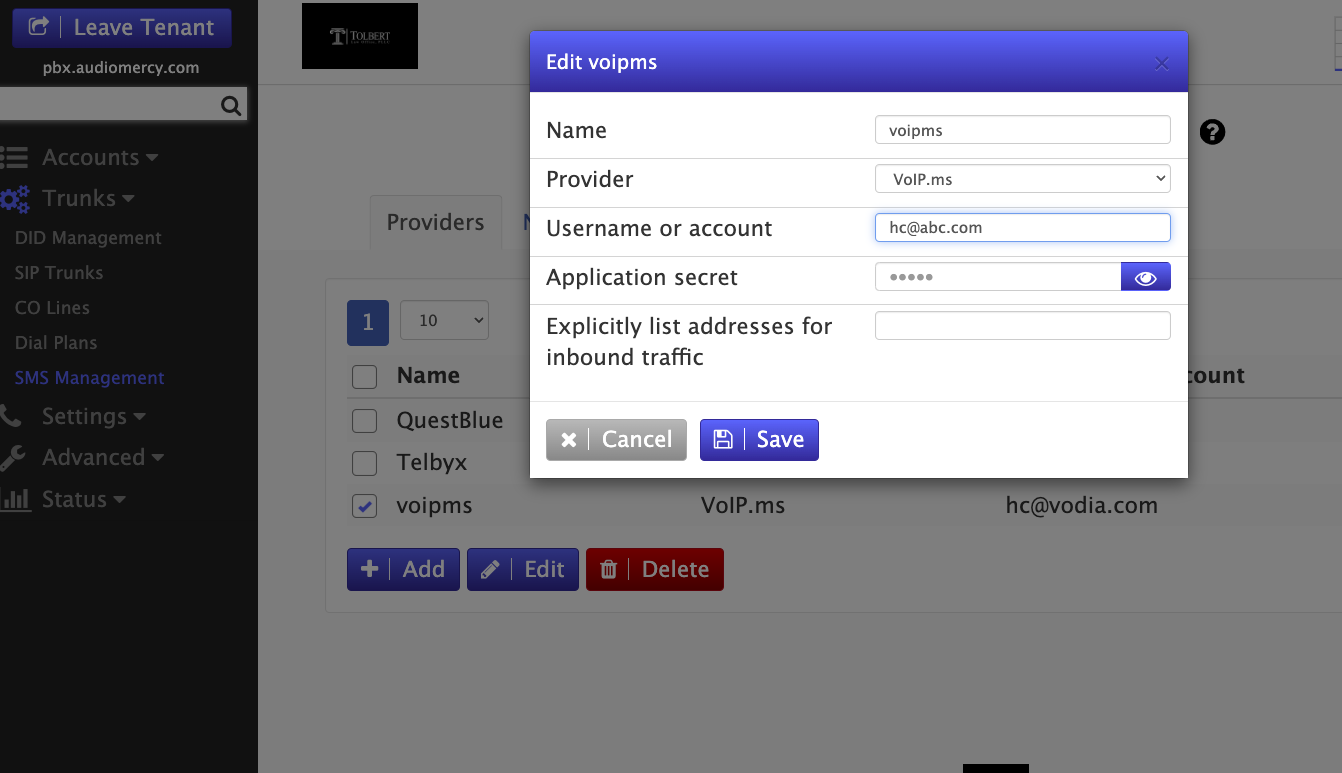Open CO Lines page
Screen dimensions: 1342x773
pos(52,308)
